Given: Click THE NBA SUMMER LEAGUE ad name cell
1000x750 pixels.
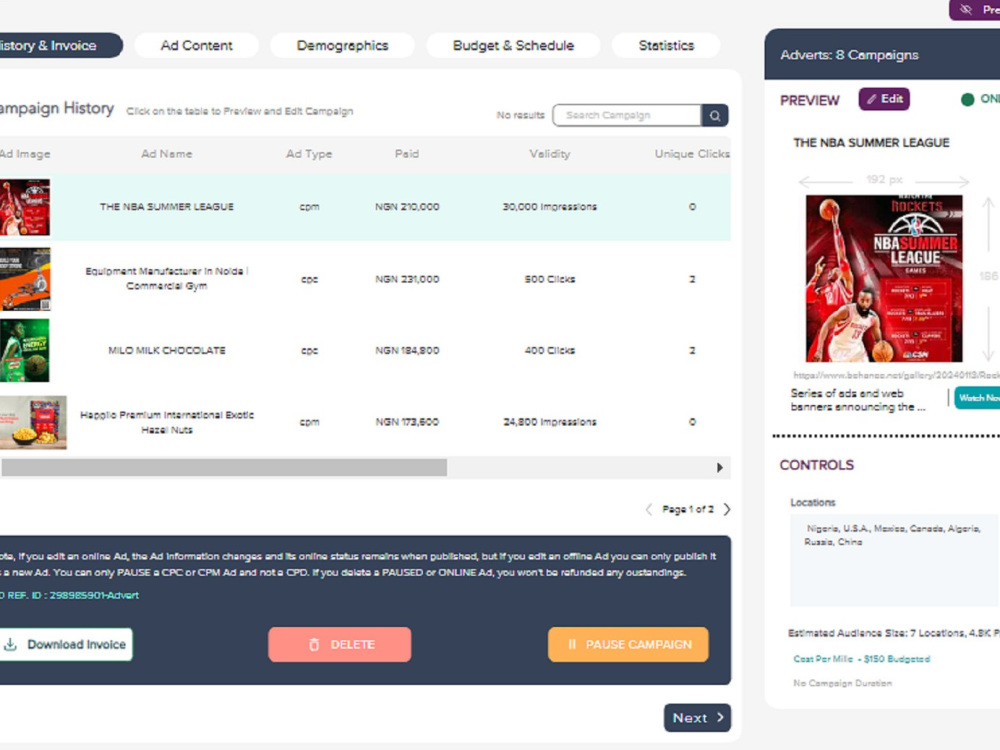Looking at the screenshot, I should click(x=166, y=207).
